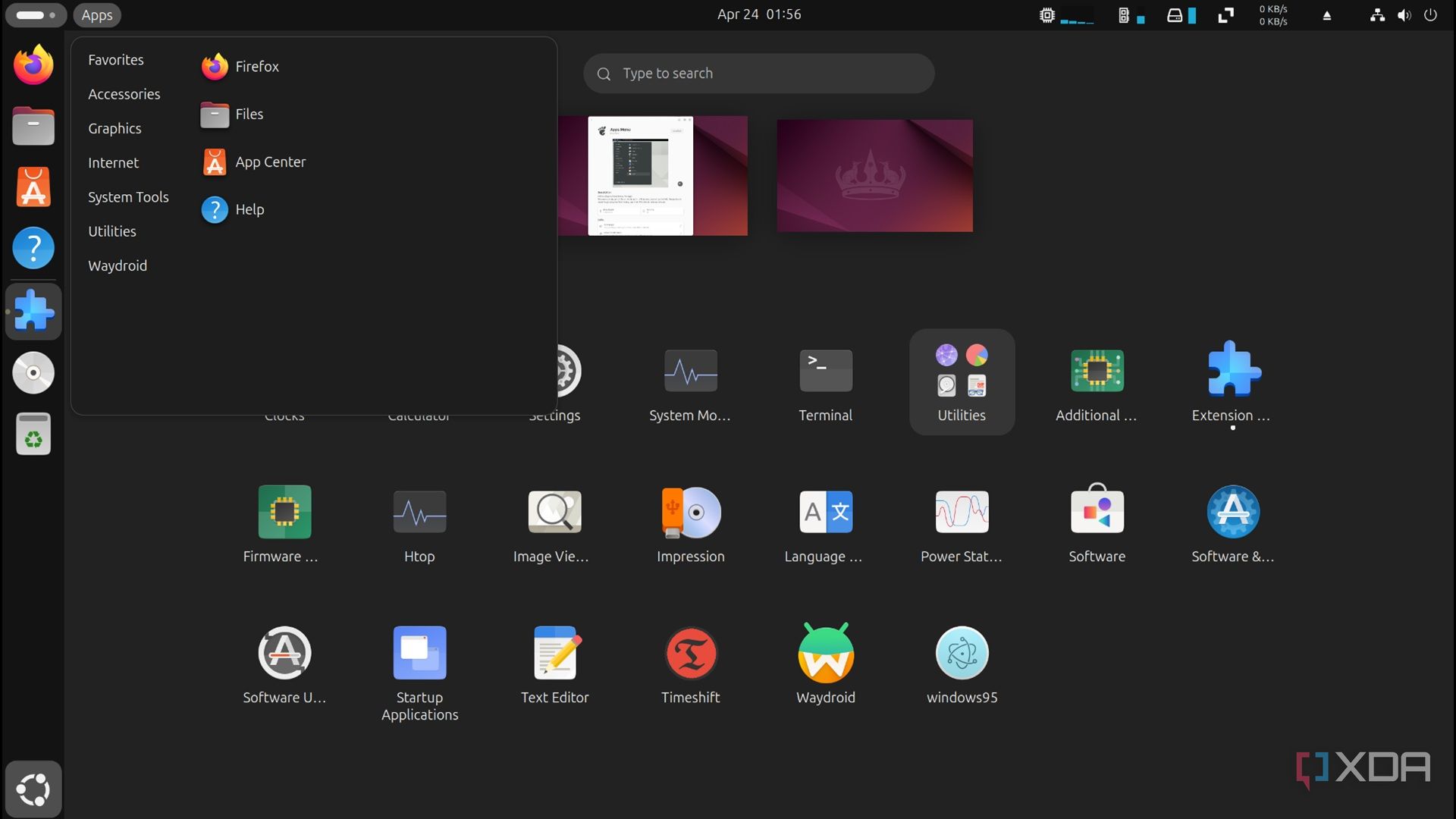Viewport: 1456px width, 819px height.
Task: Select the Internet category
Action: point(113,162)
